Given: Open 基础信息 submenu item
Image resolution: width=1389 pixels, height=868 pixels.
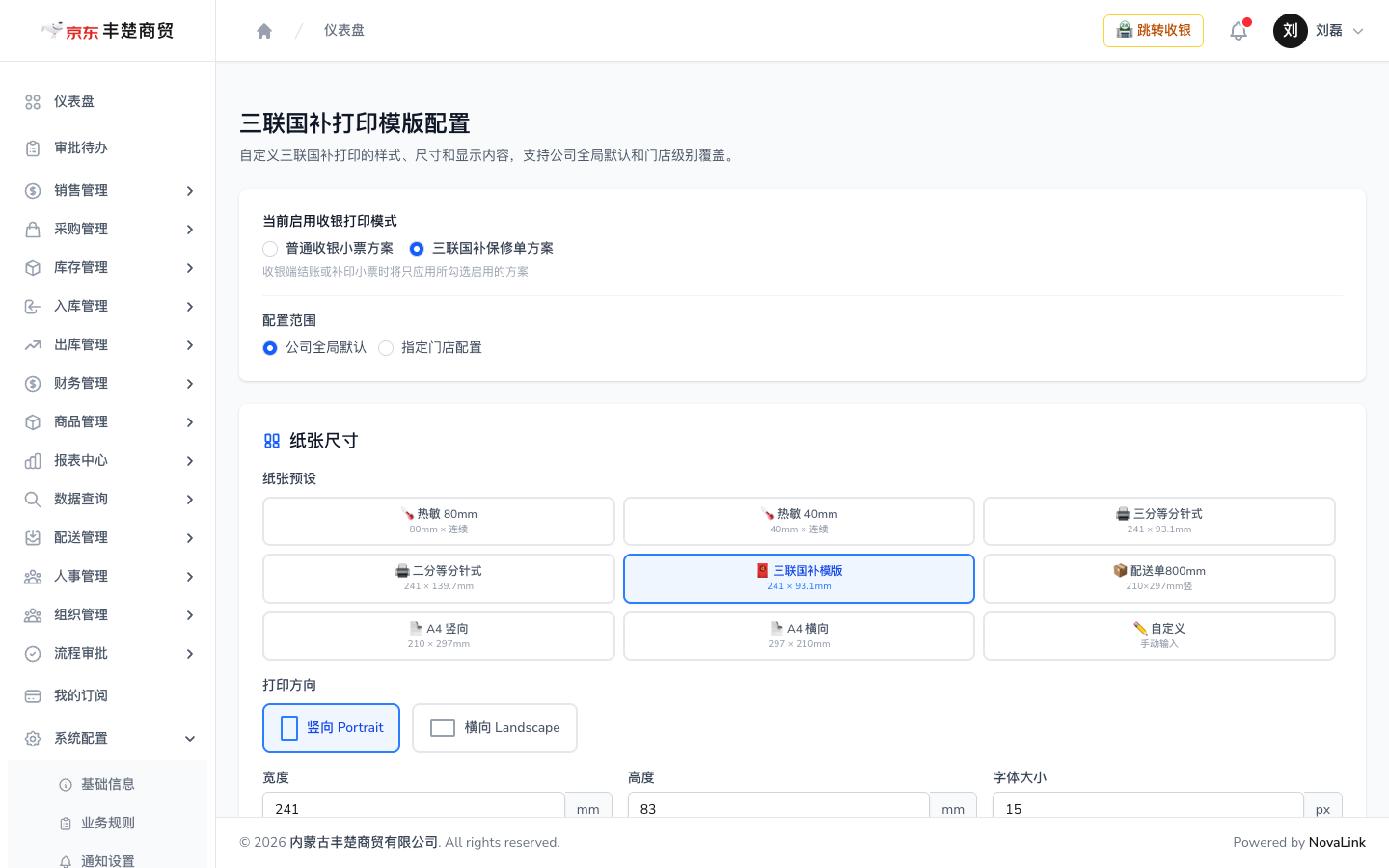Looking at the screenshot, I should point(107,785).
